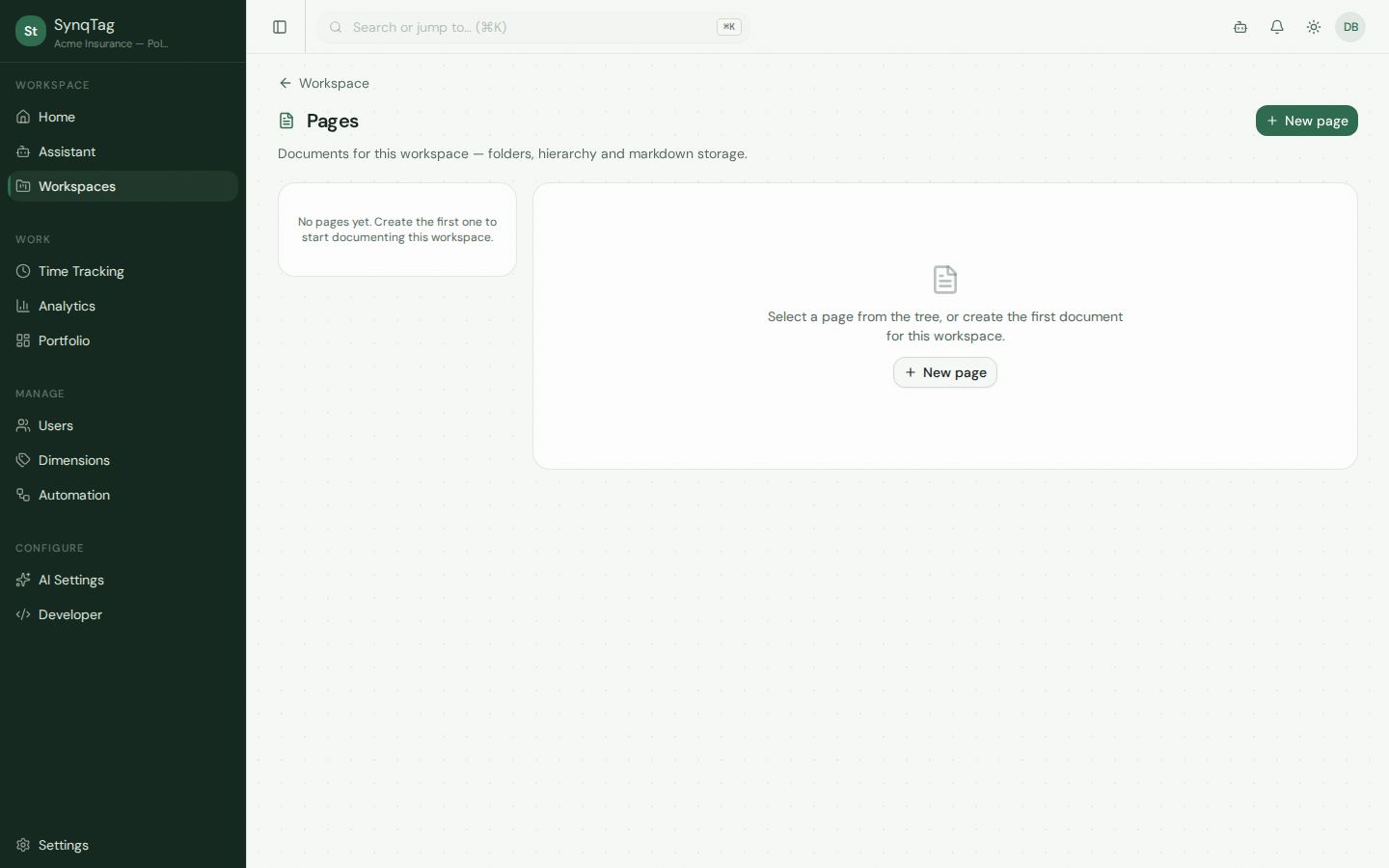Go to Home in sidebar
Viewport: 1389px width, 868px height.
pos(123,117)
